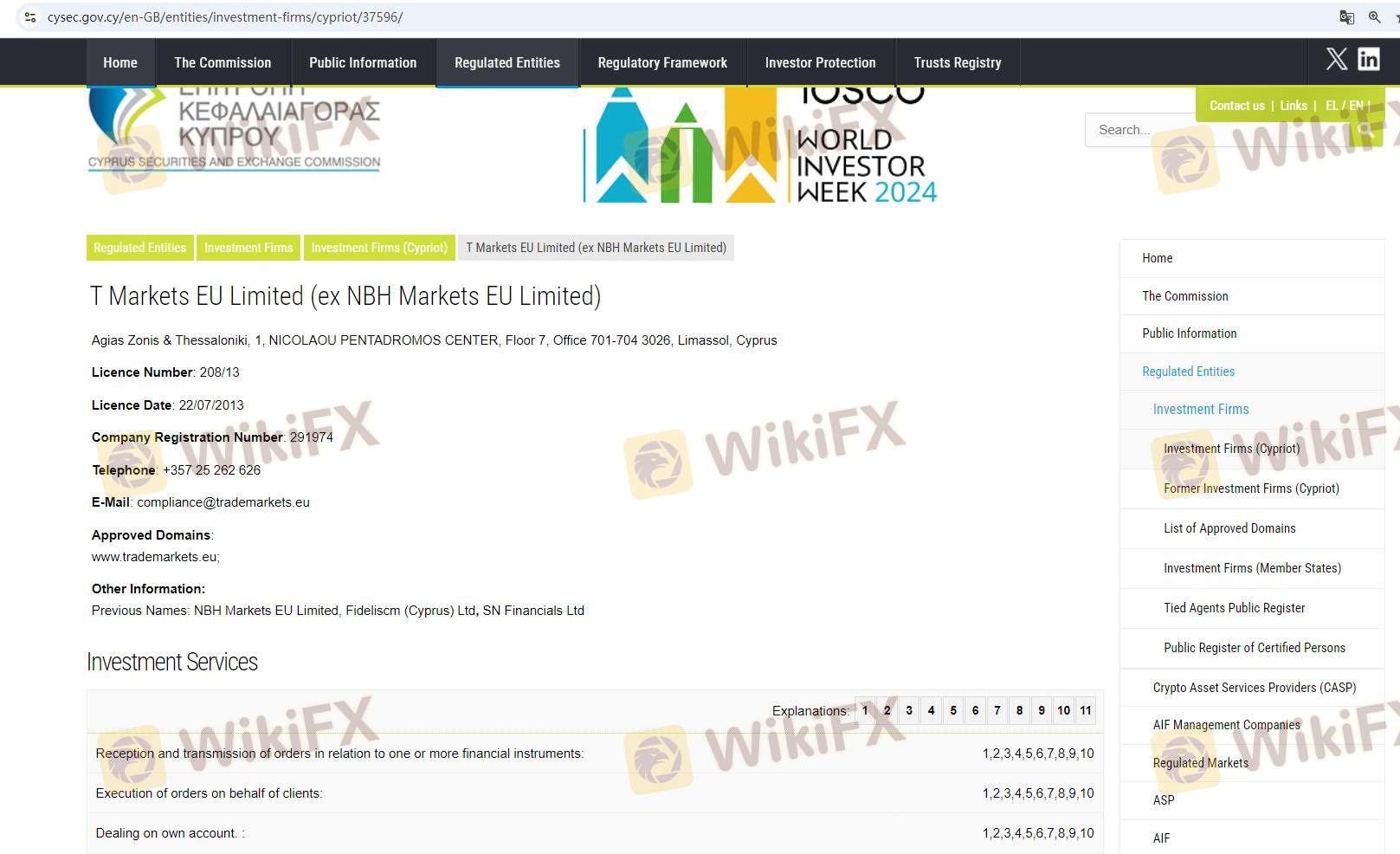Click Explanations button 9
The image size is (1400, 854).
(1042, 710)
